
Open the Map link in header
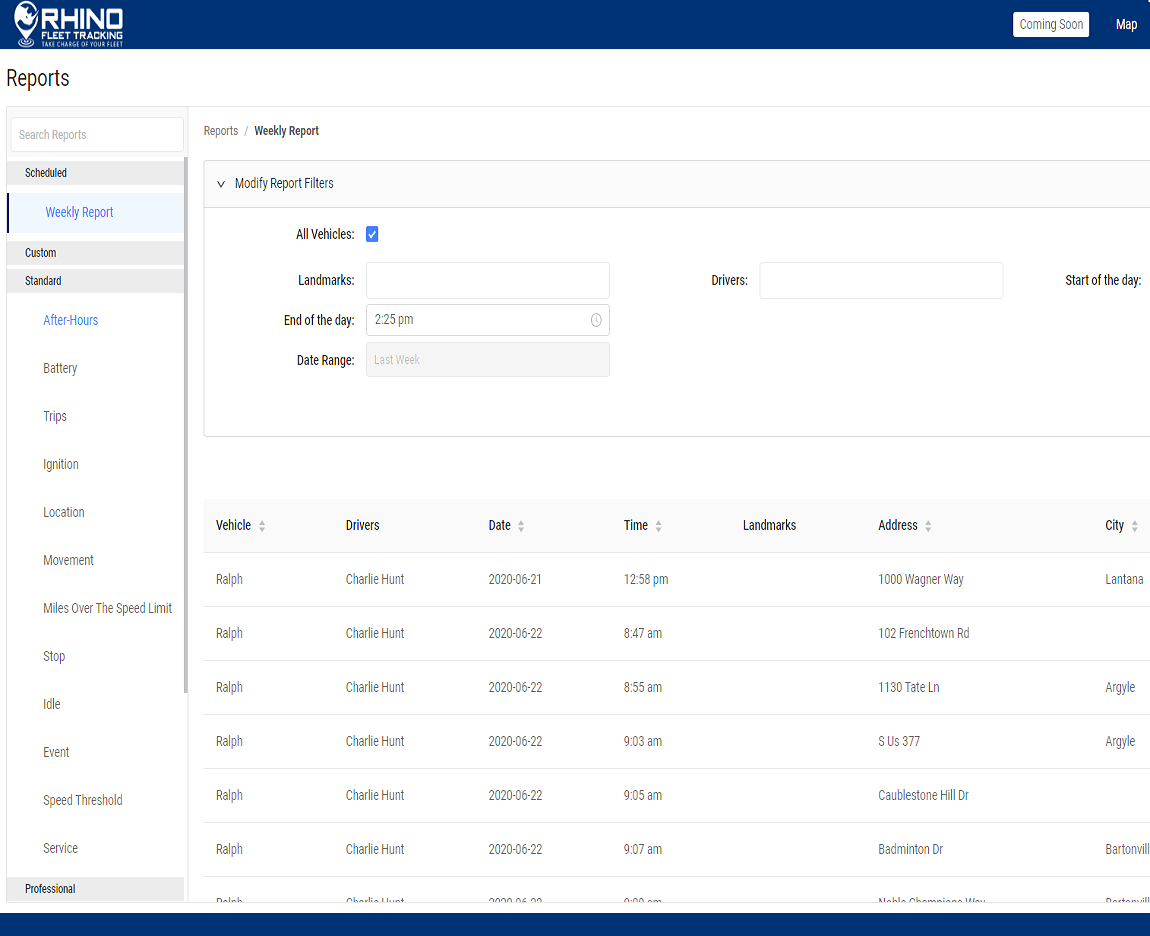coord(1126,25)
